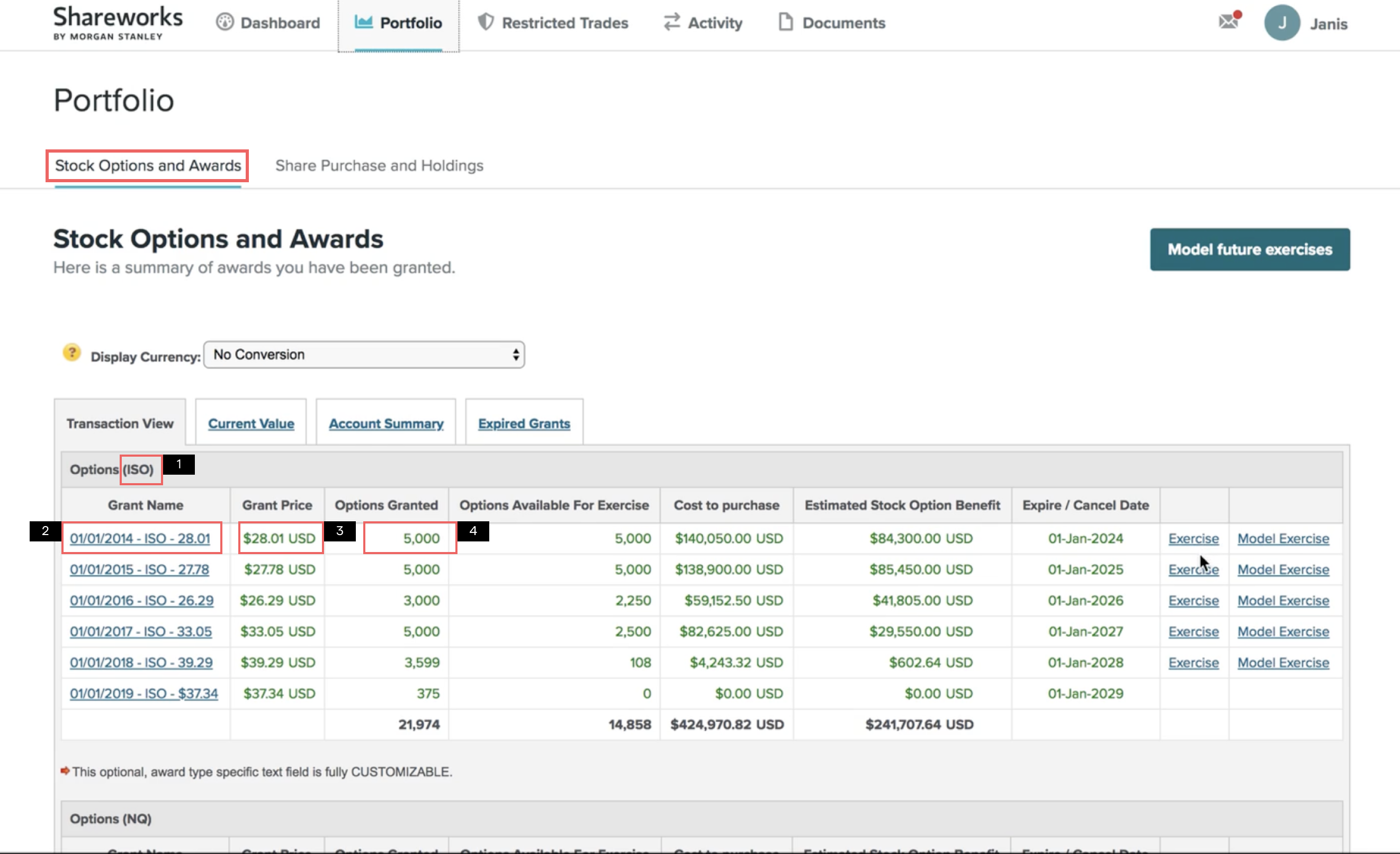Viewport: 1400px width, 854px height.
Task: Click the Shareworks by Morgan Stanley logo
Action: 118,23
